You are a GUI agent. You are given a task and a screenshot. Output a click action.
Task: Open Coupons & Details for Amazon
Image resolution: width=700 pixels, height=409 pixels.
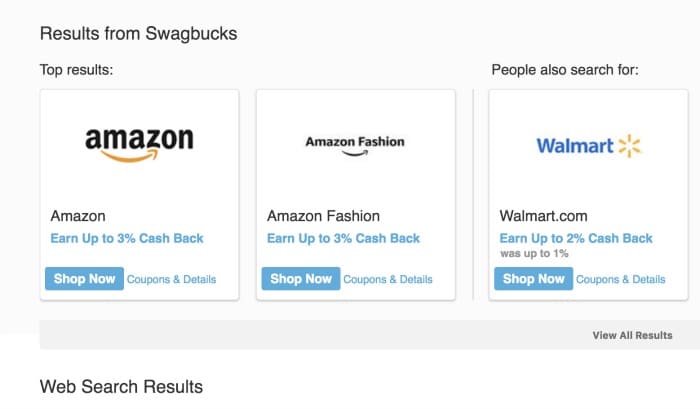[x=171, y=280]
